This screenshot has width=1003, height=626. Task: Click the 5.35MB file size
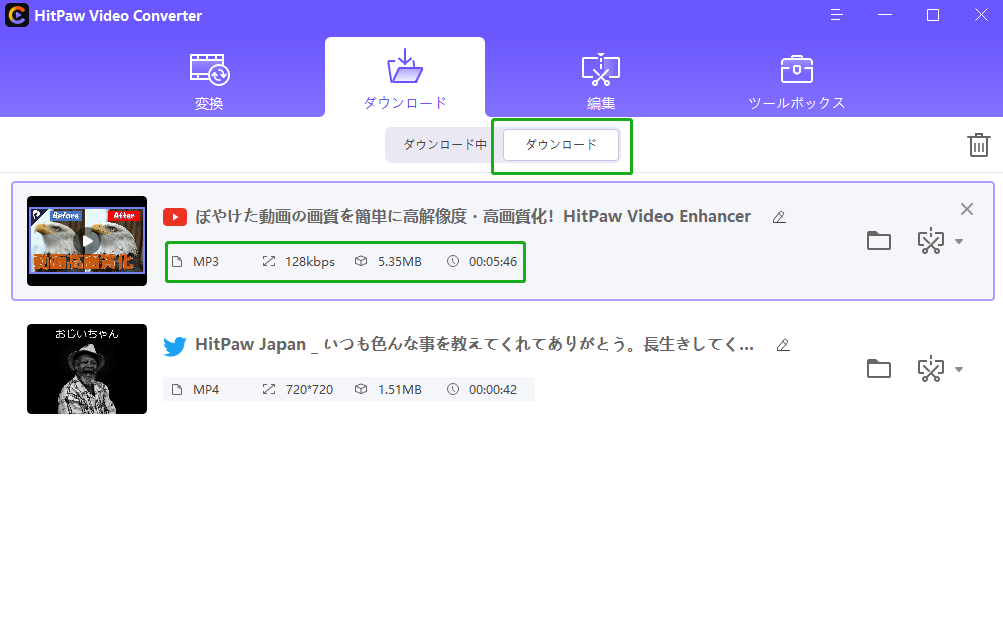(x=400, y=262)
